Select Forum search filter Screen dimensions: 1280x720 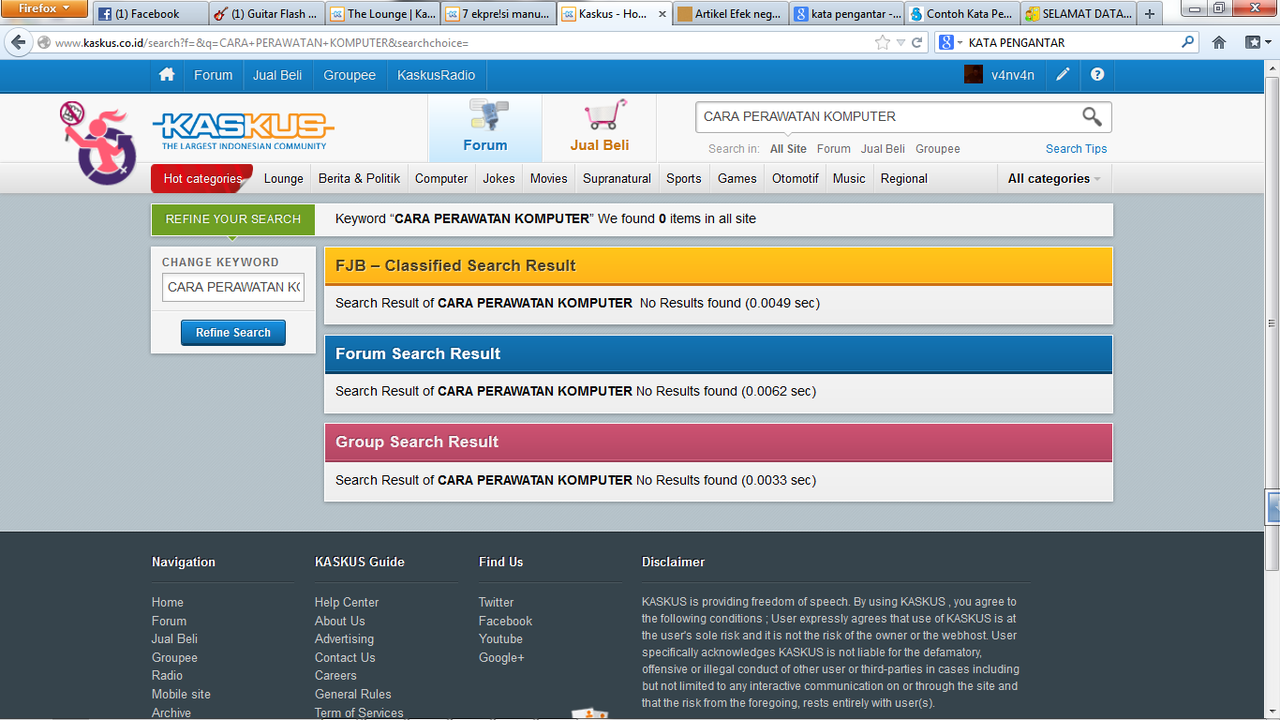coord(834,149)
